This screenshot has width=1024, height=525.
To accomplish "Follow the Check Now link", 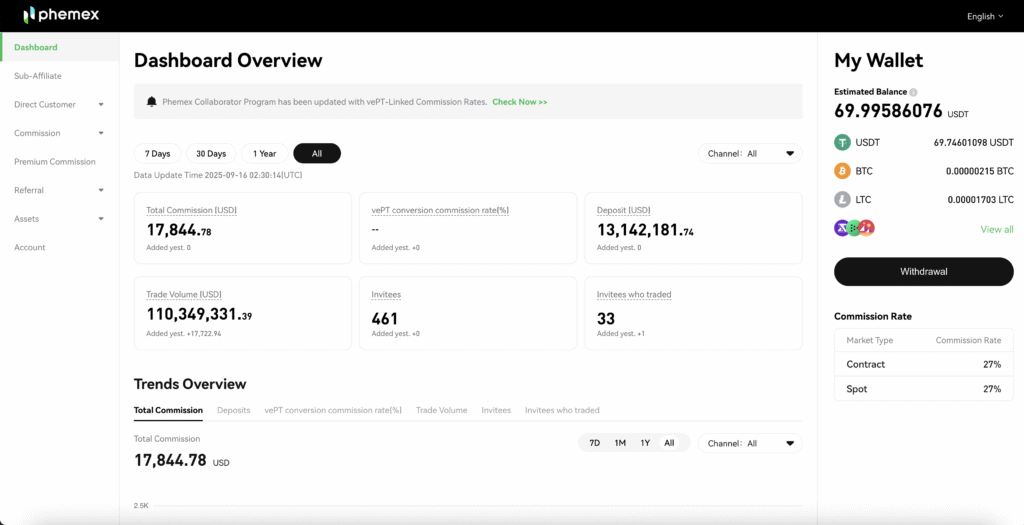I will click(519, 102).
